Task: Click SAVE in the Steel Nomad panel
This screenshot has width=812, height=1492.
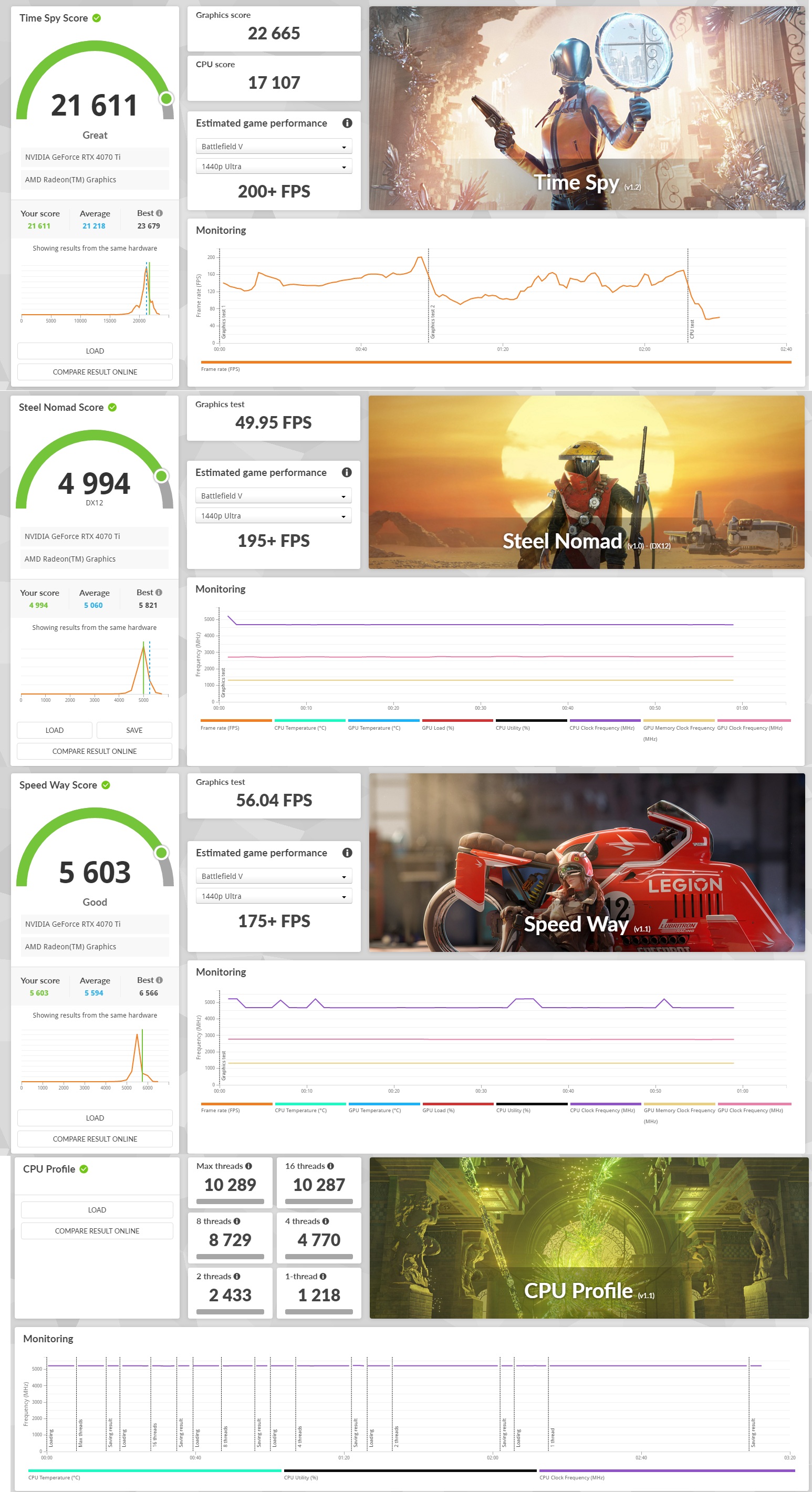Action: coord(134,730)
